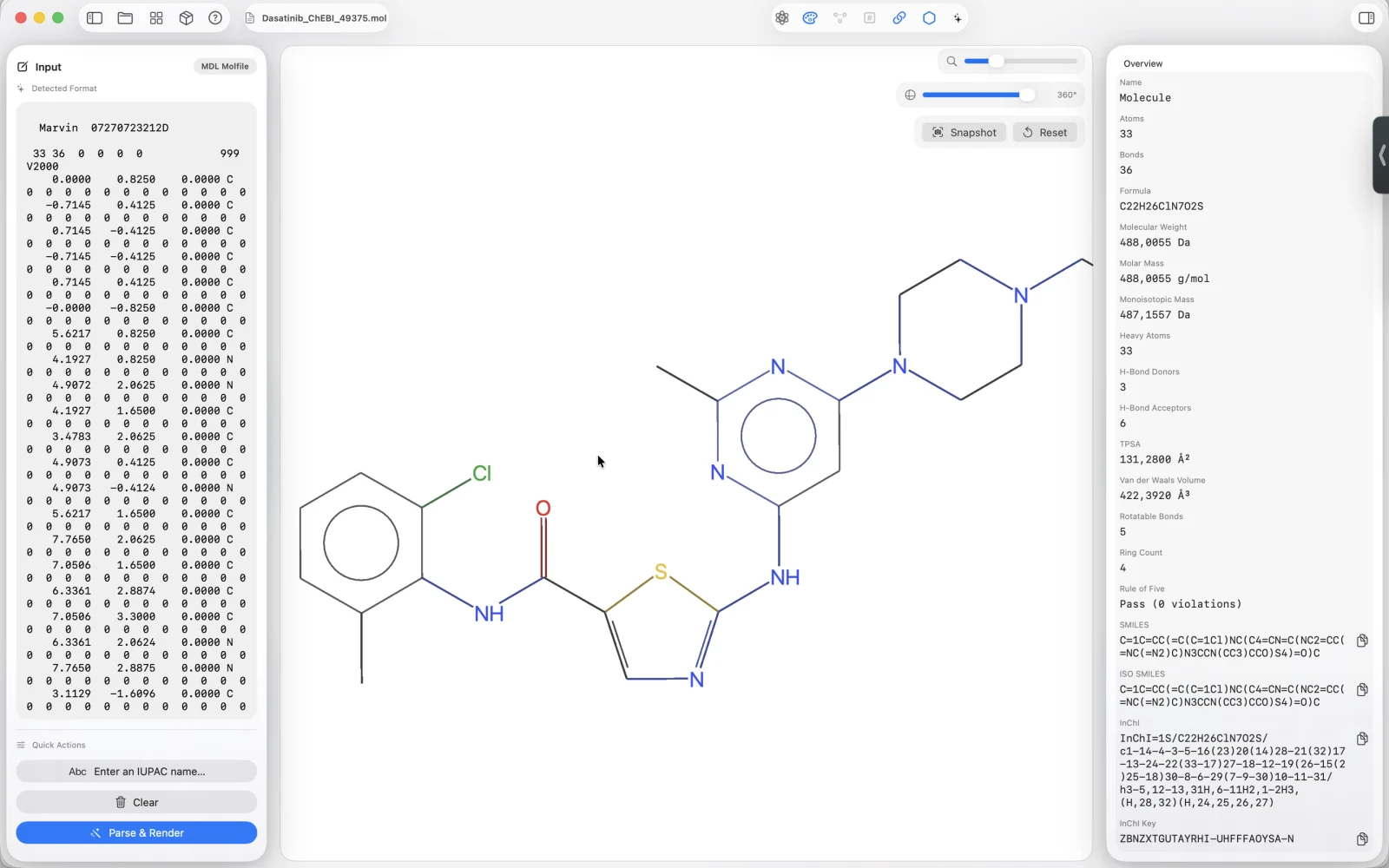Open the grid gallery icon
The height and width of the screenshot is (868, 1389).
(x=156, y=18)
